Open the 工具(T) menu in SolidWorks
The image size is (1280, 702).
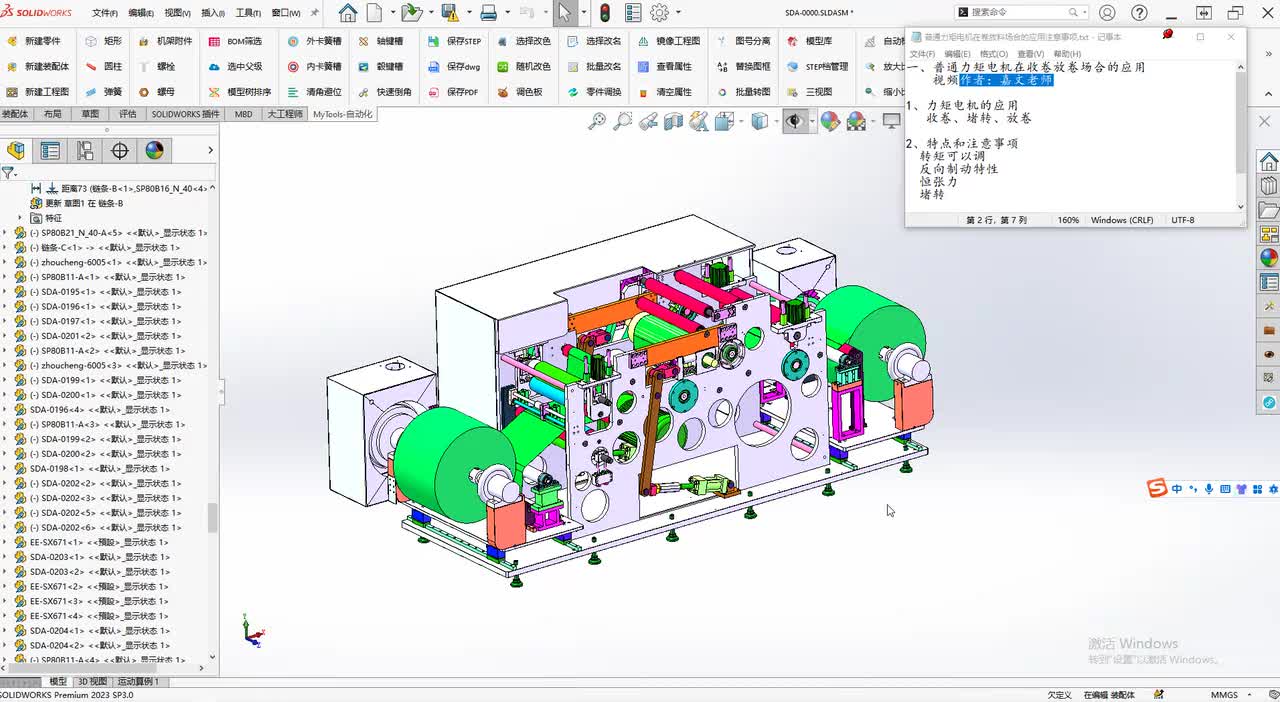tap(249, 13)
